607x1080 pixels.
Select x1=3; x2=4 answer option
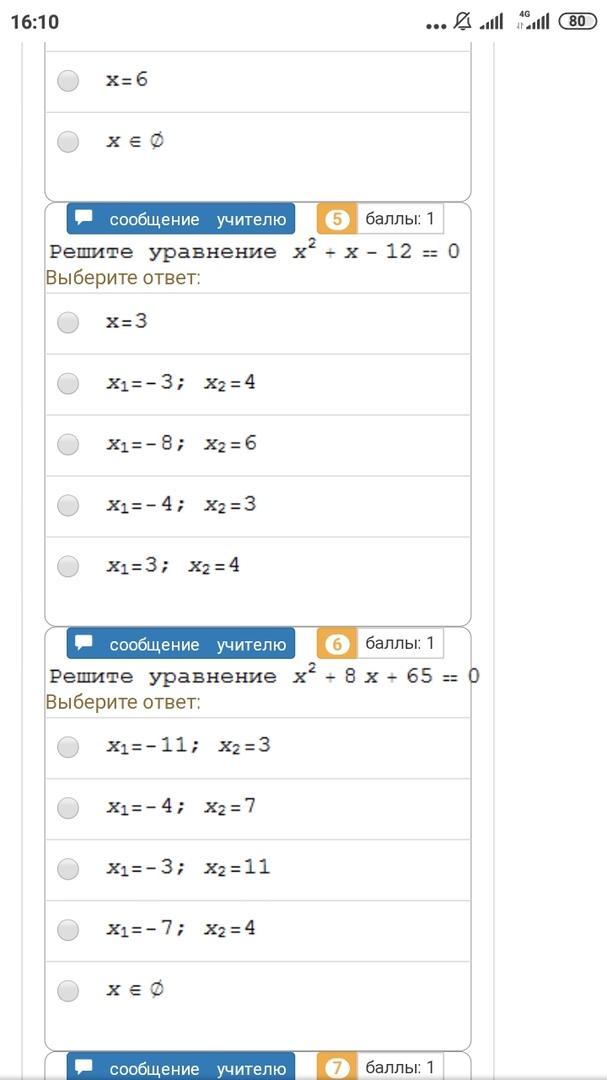click(x=68, y=566)
